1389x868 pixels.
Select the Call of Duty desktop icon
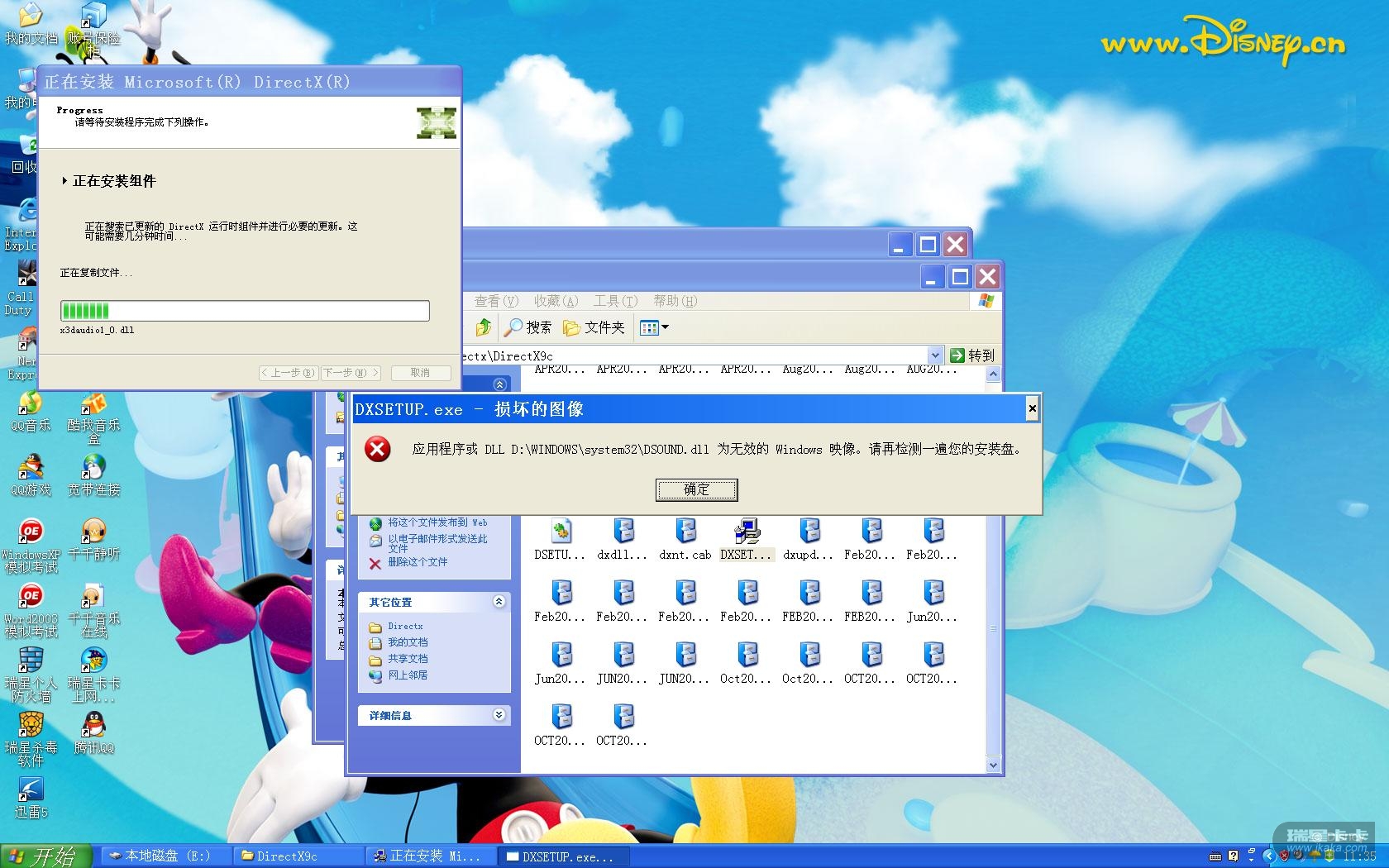pos(21,289)
